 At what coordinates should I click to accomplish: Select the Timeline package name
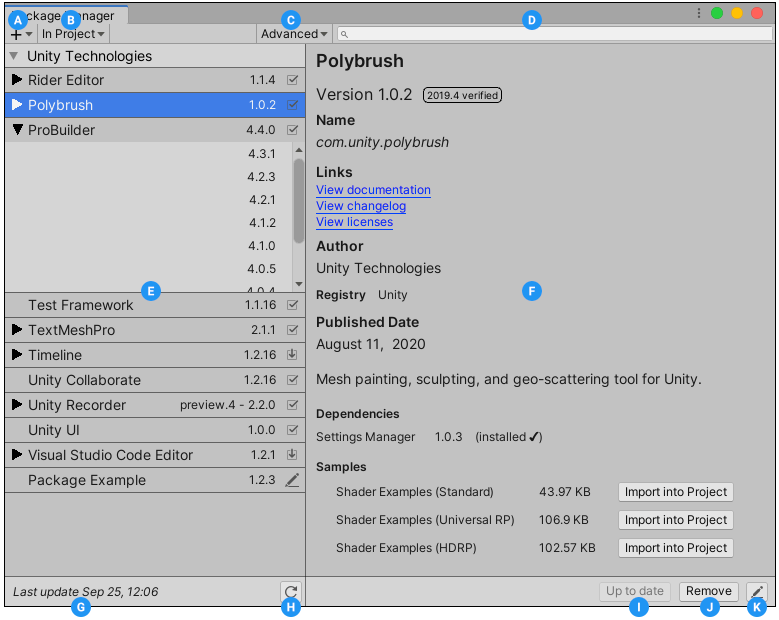[x=55, y=355]
